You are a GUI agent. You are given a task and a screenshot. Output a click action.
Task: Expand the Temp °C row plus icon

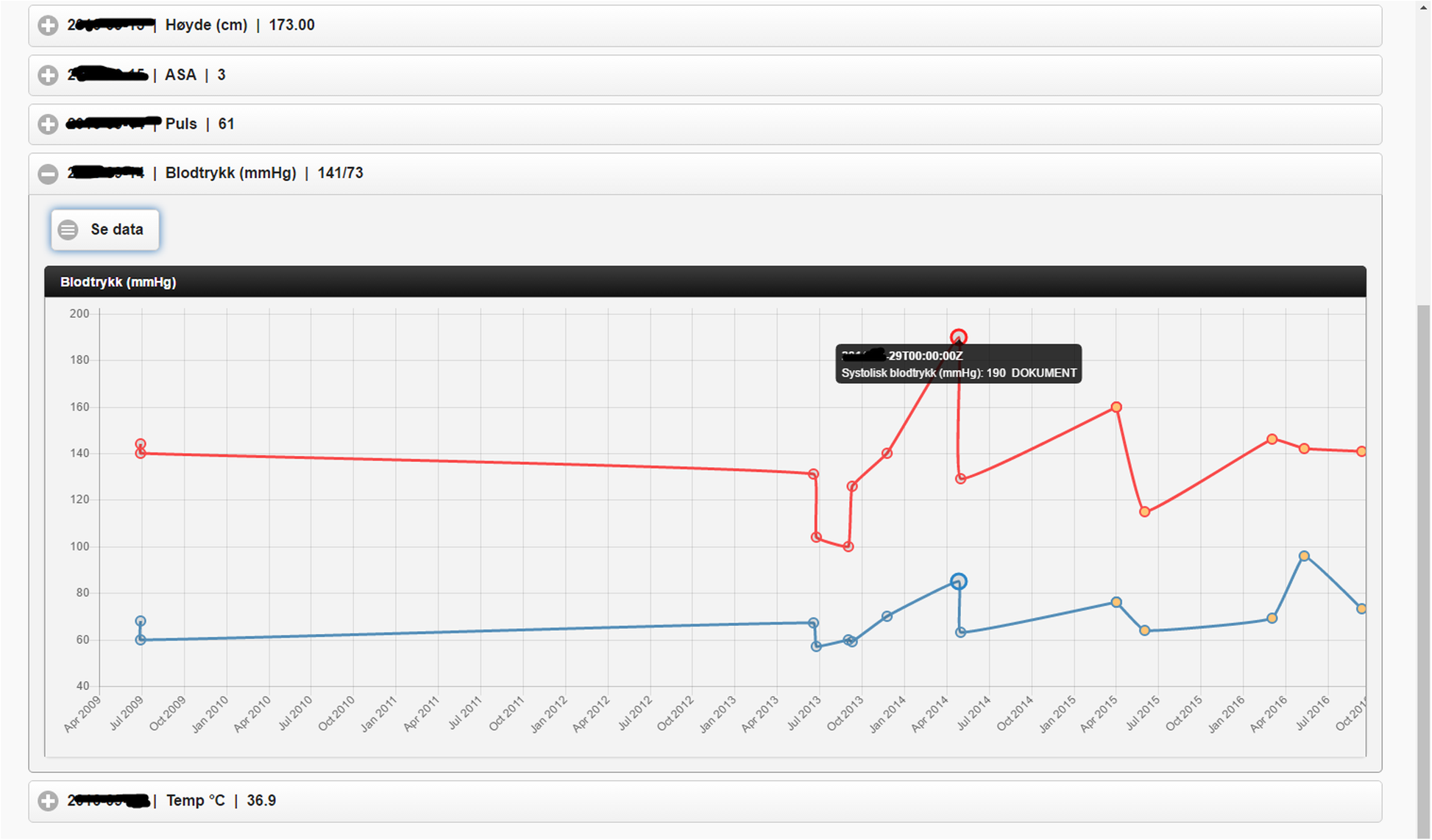[48, 801]
